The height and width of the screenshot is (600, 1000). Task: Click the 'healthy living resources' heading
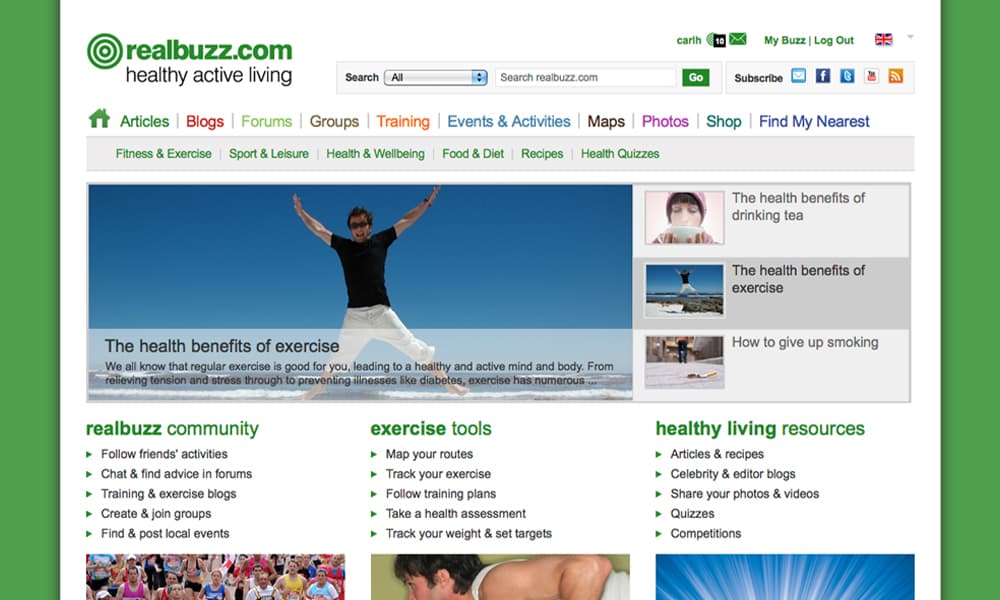pos(760,428)
